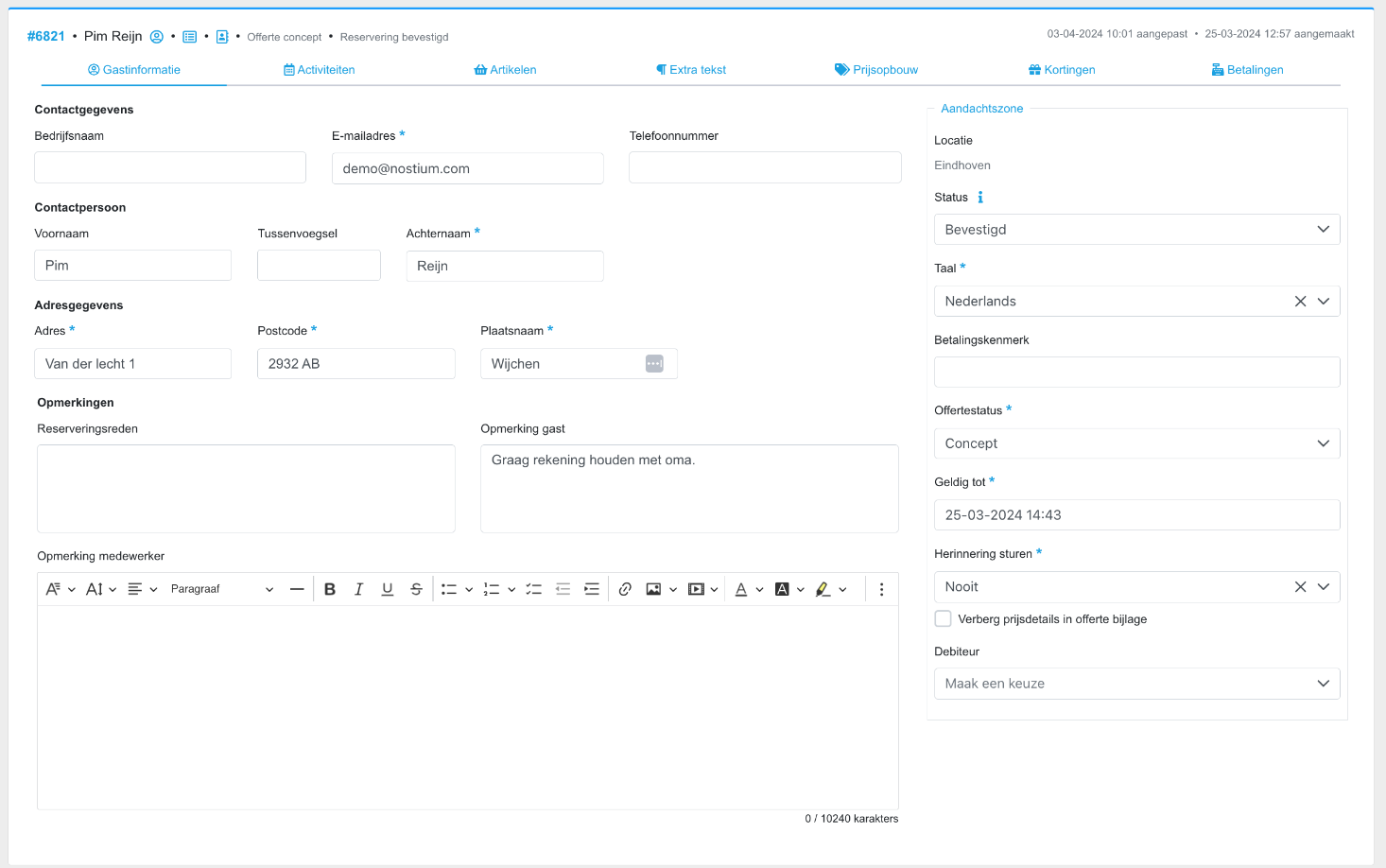
Task: Insert a link using the editor toolbar
Action: (625, 589)
